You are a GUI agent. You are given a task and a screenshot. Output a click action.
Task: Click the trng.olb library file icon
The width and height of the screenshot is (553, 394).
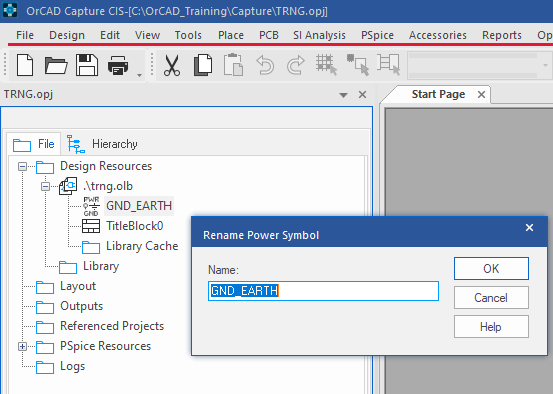coord(68,186)
